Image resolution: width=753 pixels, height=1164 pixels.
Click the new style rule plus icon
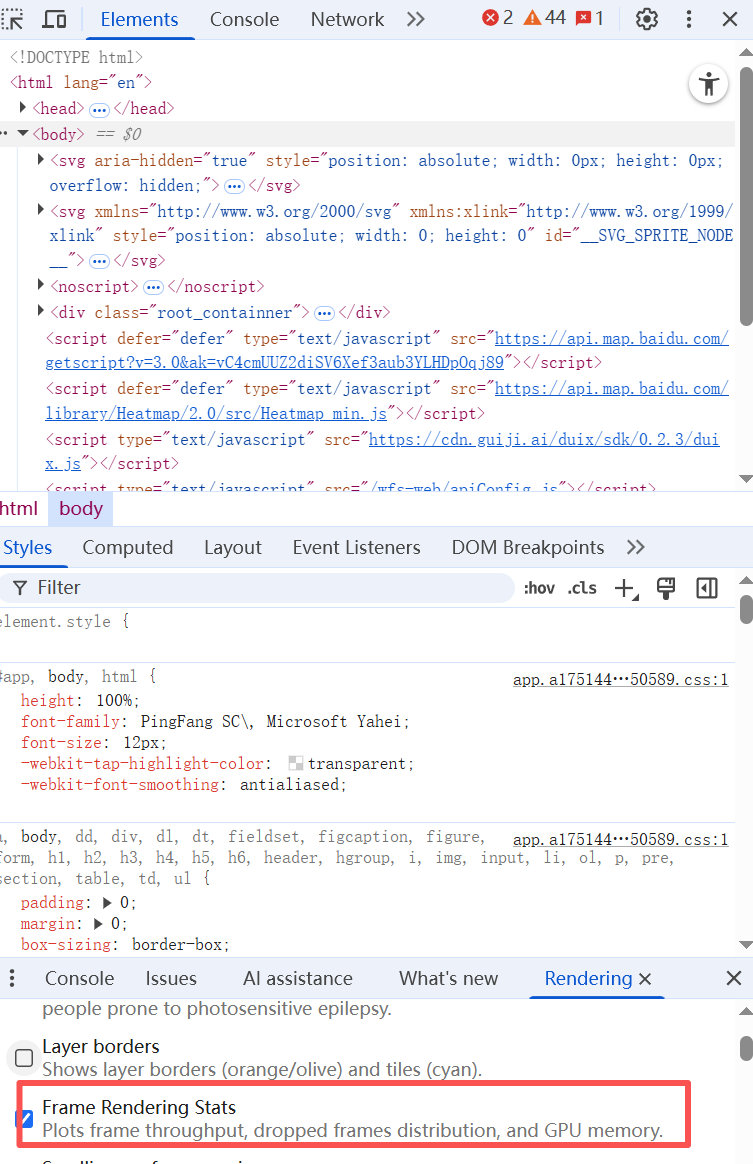(626, 589)
